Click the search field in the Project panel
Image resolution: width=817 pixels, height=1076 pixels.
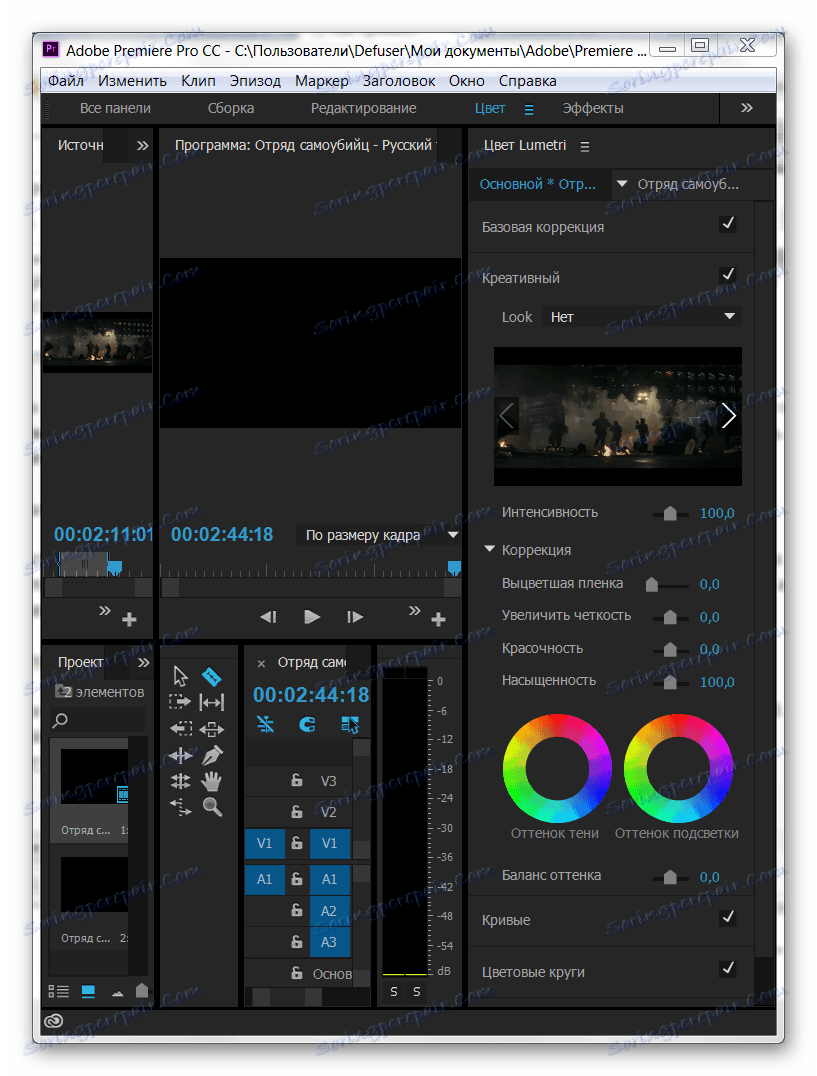[x=97, y=720]
